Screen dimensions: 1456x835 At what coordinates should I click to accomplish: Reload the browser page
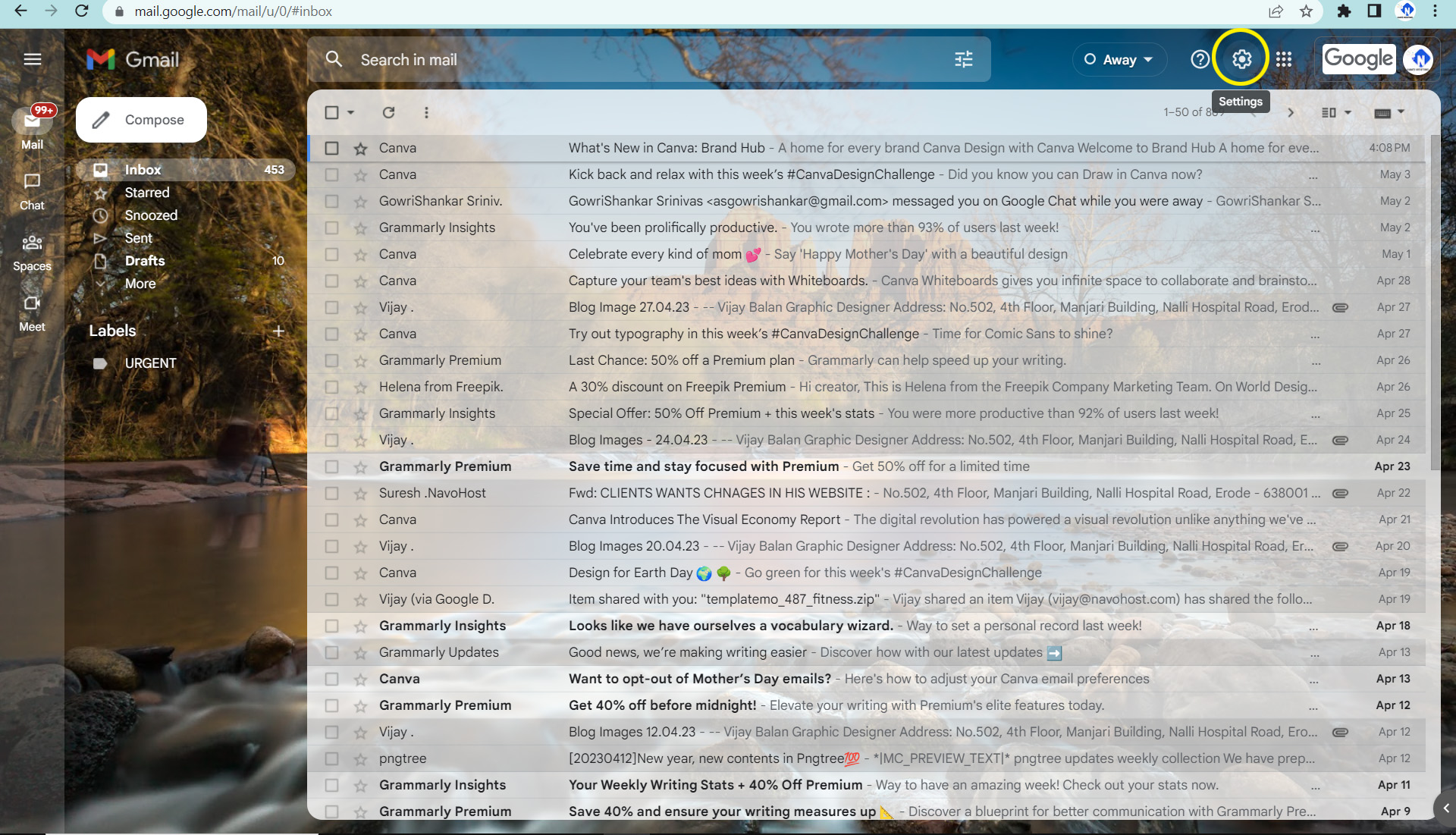pos(82,11)
